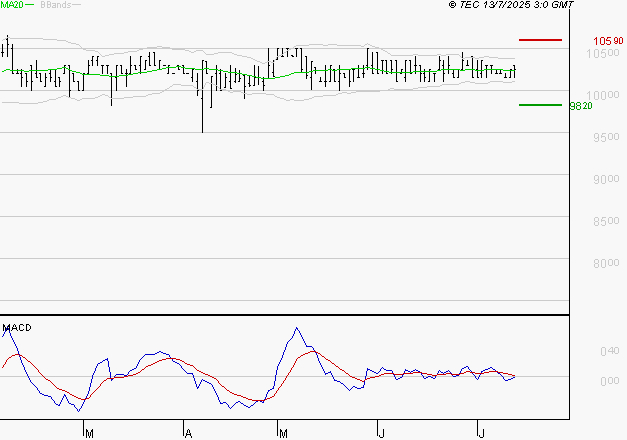Click the 85.00 price axis label

click(x=606, y=221)
